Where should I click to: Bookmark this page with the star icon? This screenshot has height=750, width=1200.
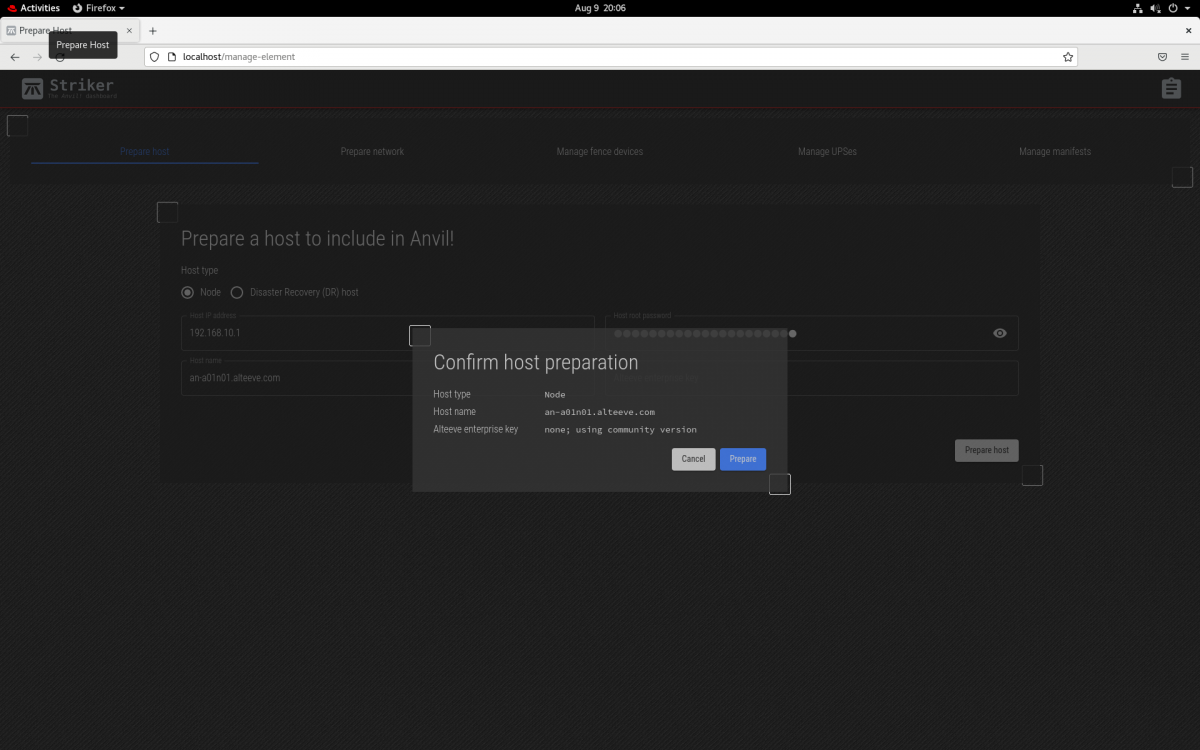click(1067, 57)
